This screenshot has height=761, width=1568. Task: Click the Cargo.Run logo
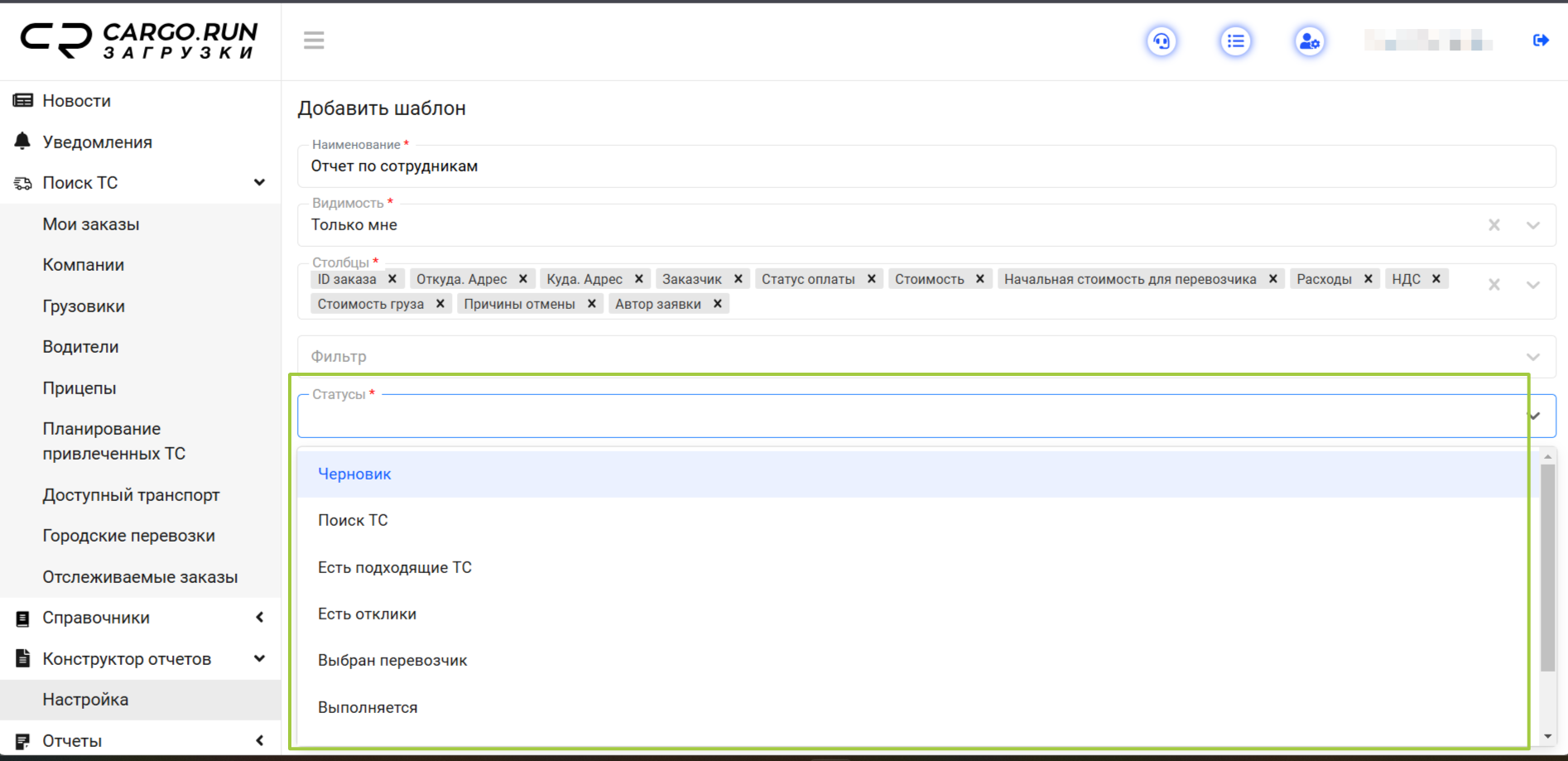(x=139, y=41)
